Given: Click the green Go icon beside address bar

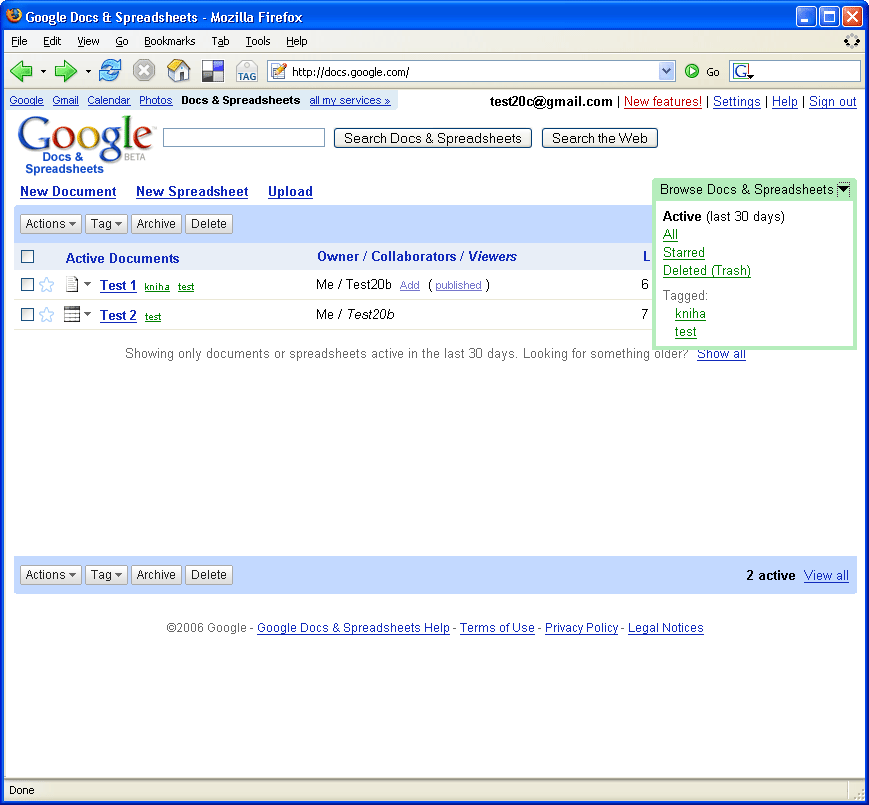Looking at the screenshot, I should [x=692, y=71].
